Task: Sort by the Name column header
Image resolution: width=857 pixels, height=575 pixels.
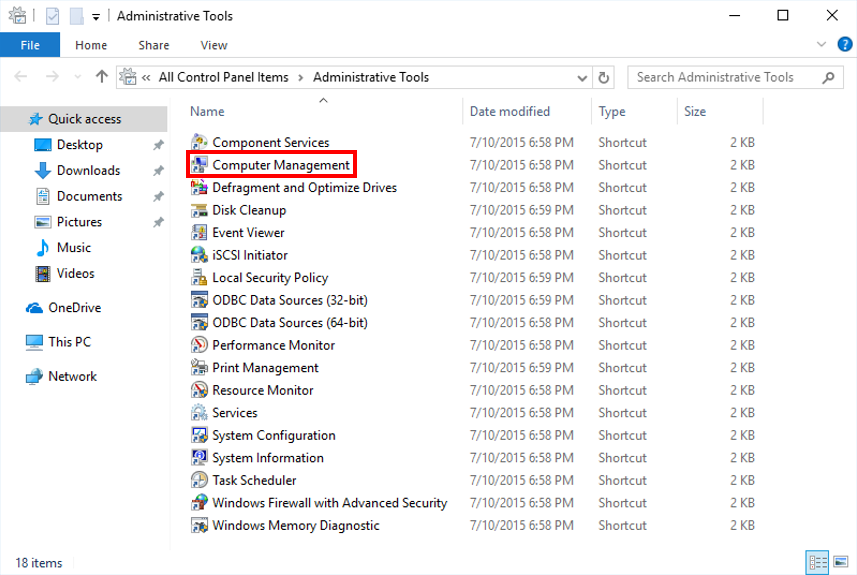Action: click(x=207, y=112)
